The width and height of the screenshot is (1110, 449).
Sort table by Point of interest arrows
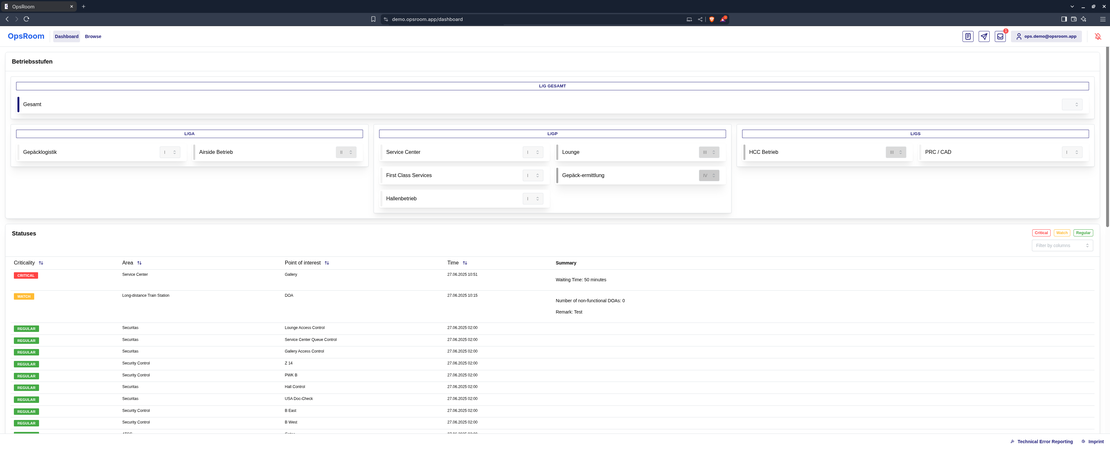(327, 263)
